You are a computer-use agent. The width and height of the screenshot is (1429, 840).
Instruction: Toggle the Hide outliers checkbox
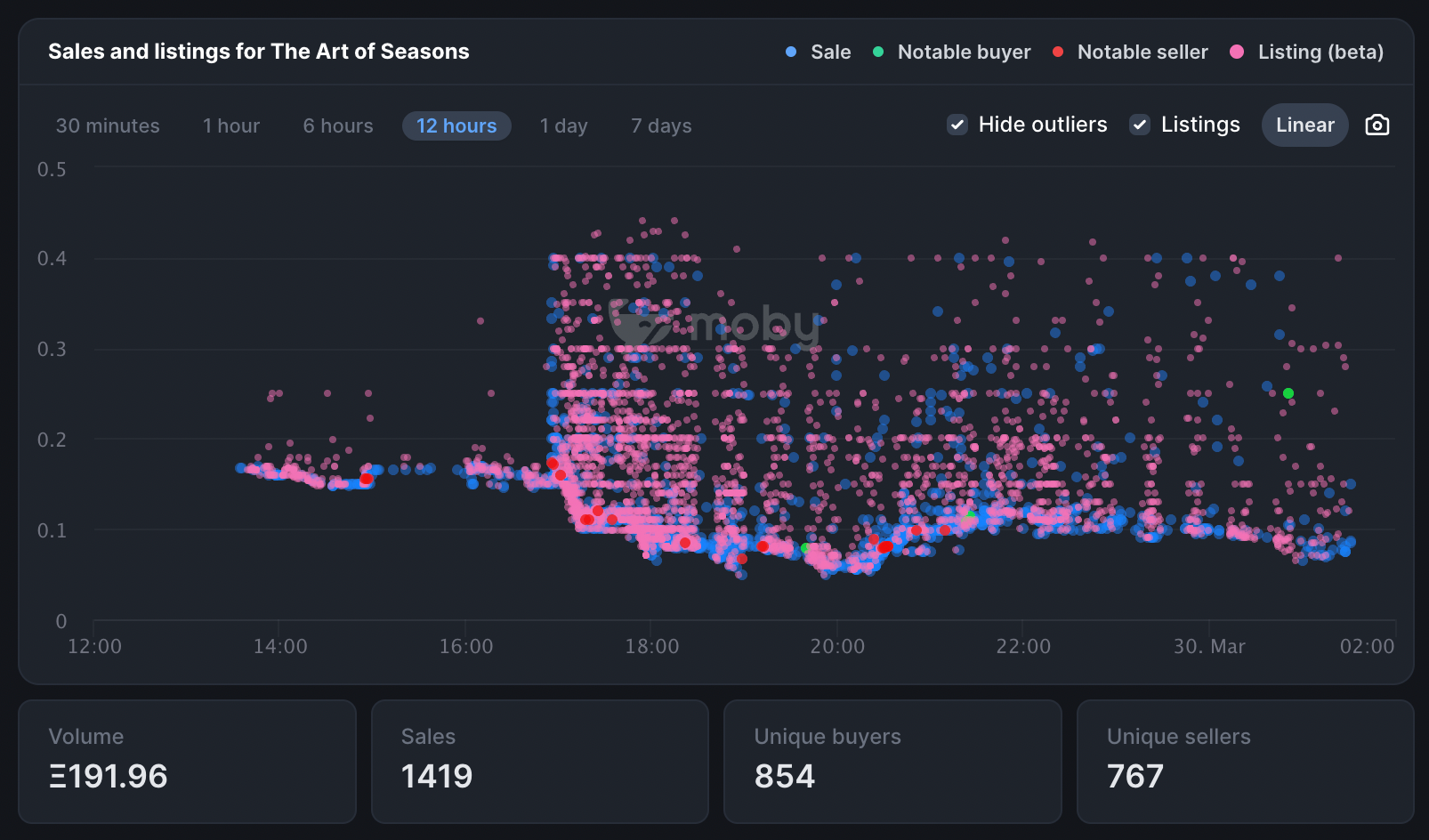coord(957,125)
